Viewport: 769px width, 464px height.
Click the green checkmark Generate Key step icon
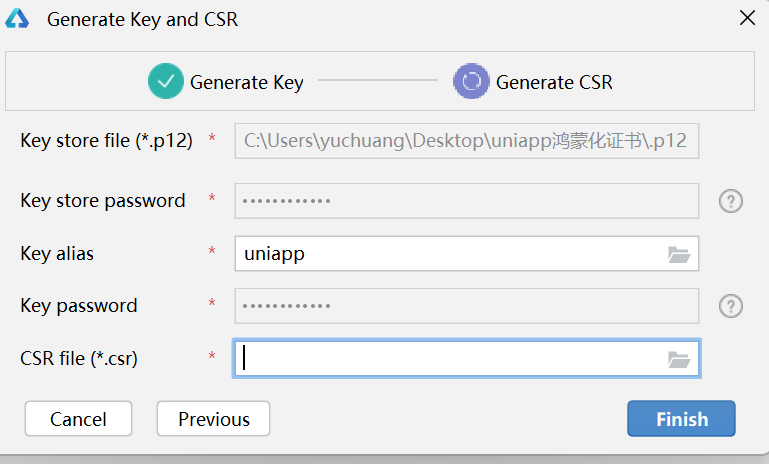coord(166,81)
